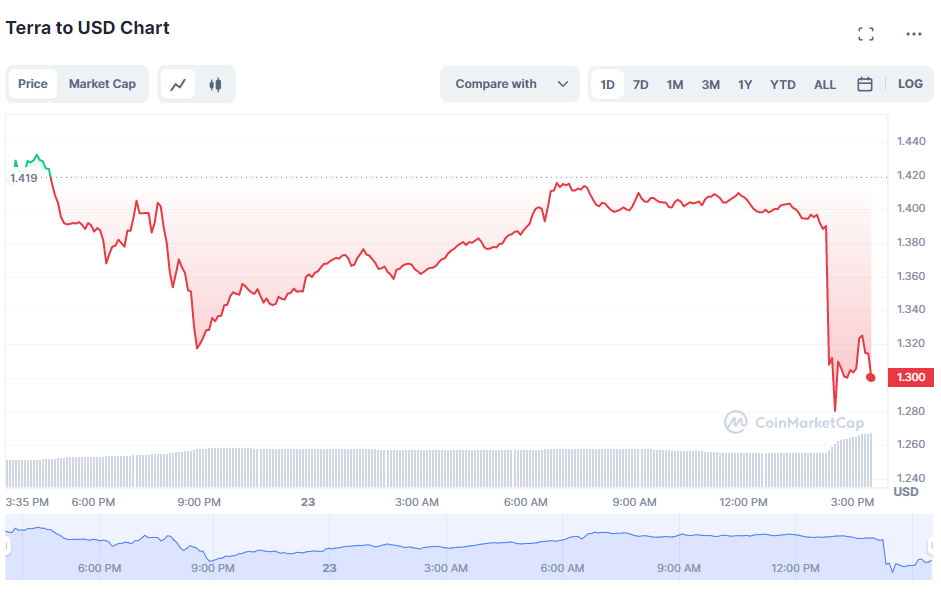Click the Compare with chevron arrow
The height and width of the screenshot is (593, 941).
click(x=563, y=84)
